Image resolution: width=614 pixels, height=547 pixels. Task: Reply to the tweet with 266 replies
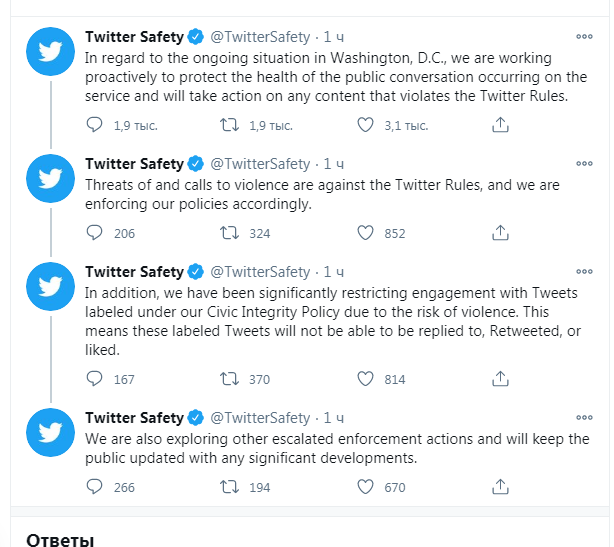point(94,487)
